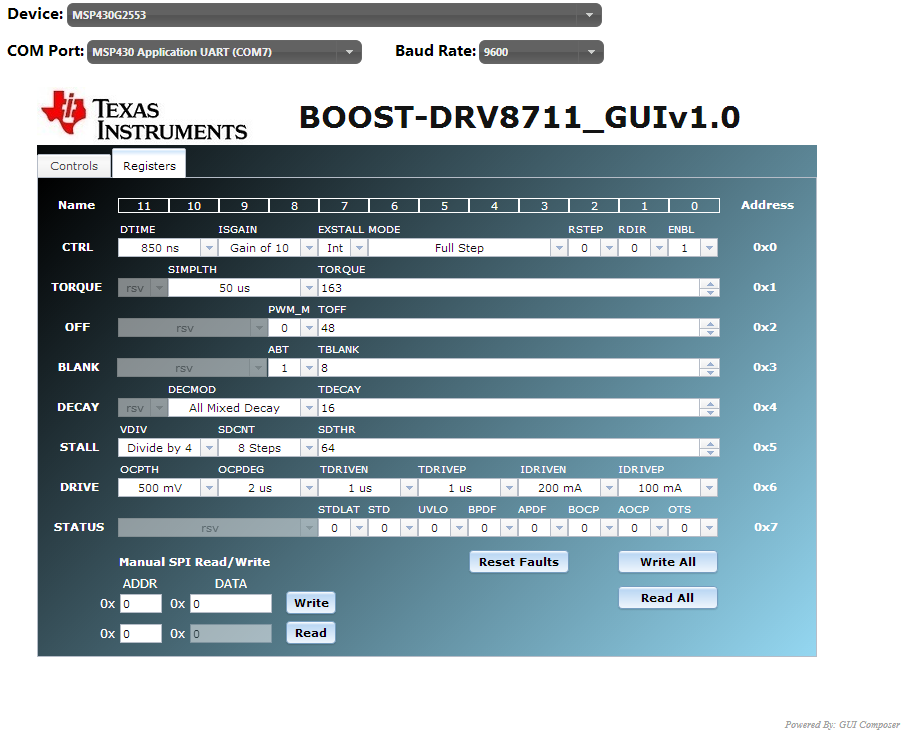This screenshot has width=908, height=733.
Task: Open the RSTEP bit dropdown
Action: (x=592, y=248)
